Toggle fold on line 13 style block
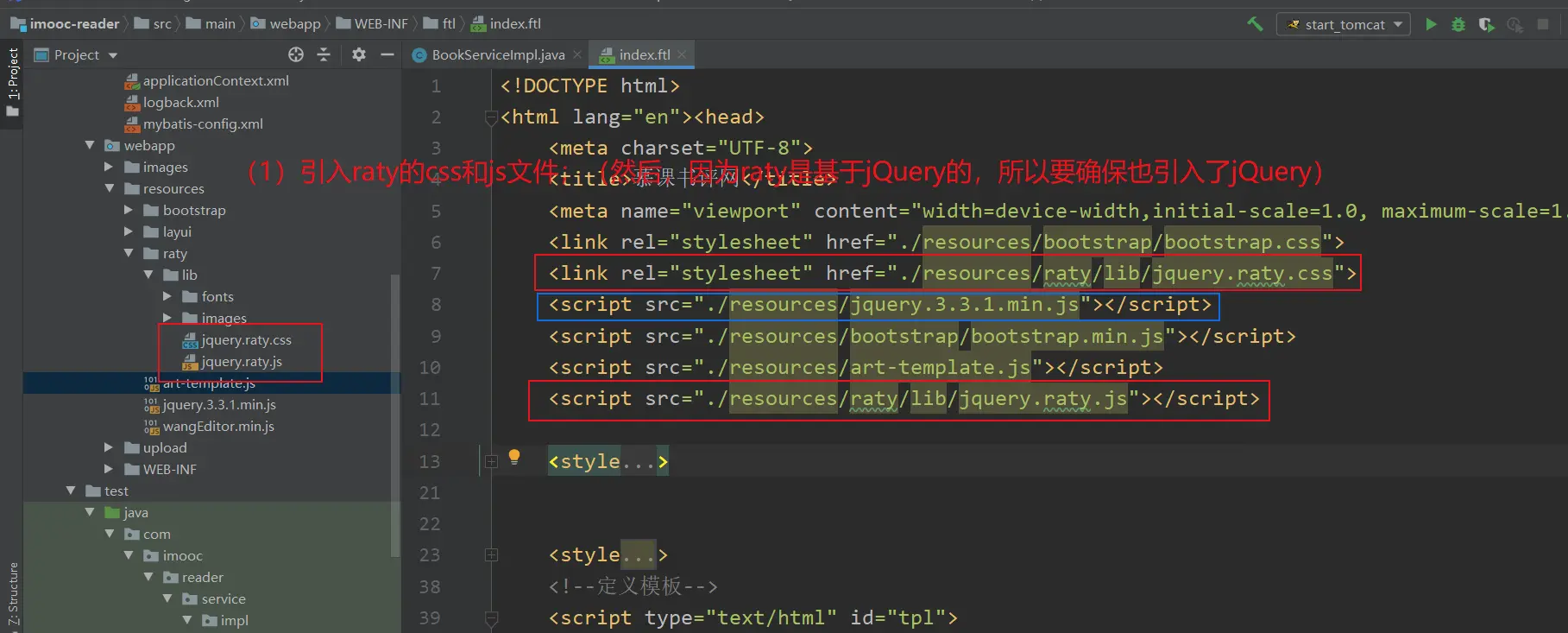The width and height of the screenshot is (1568, 633). pos(491,462)
